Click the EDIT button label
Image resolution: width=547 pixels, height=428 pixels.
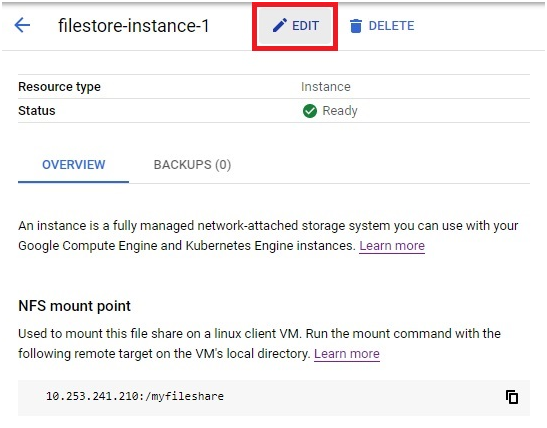pyautogui.click(x=305, y=26)
